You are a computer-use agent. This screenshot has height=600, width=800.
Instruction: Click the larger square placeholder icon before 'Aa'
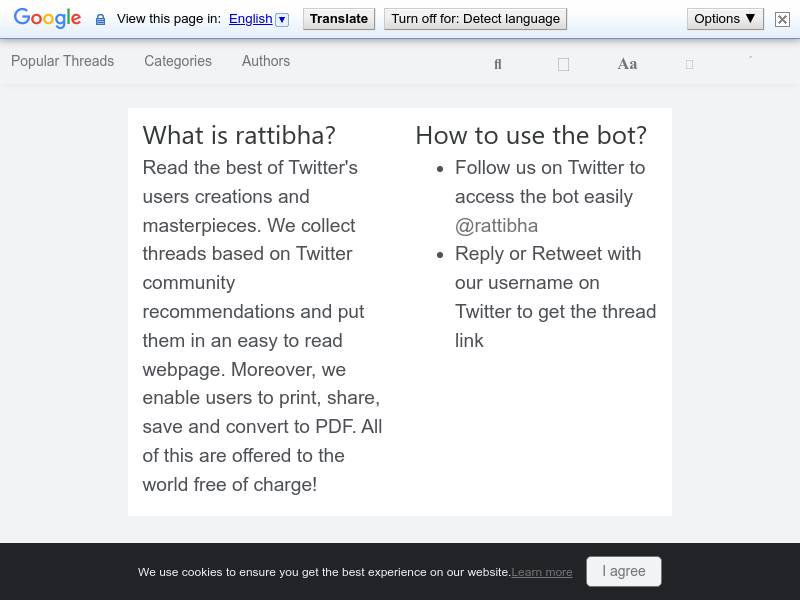coord(563,65)
